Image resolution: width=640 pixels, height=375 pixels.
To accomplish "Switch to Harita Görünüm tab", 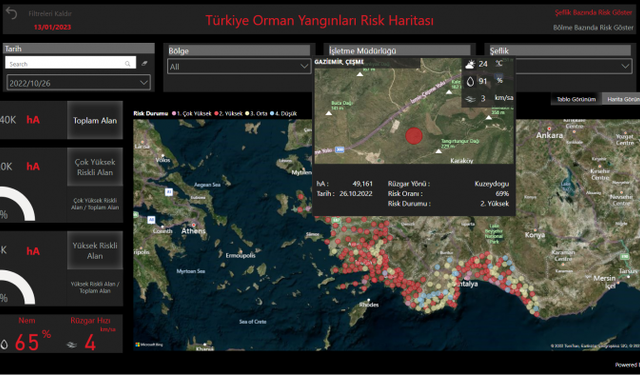I will coord(622,99).
